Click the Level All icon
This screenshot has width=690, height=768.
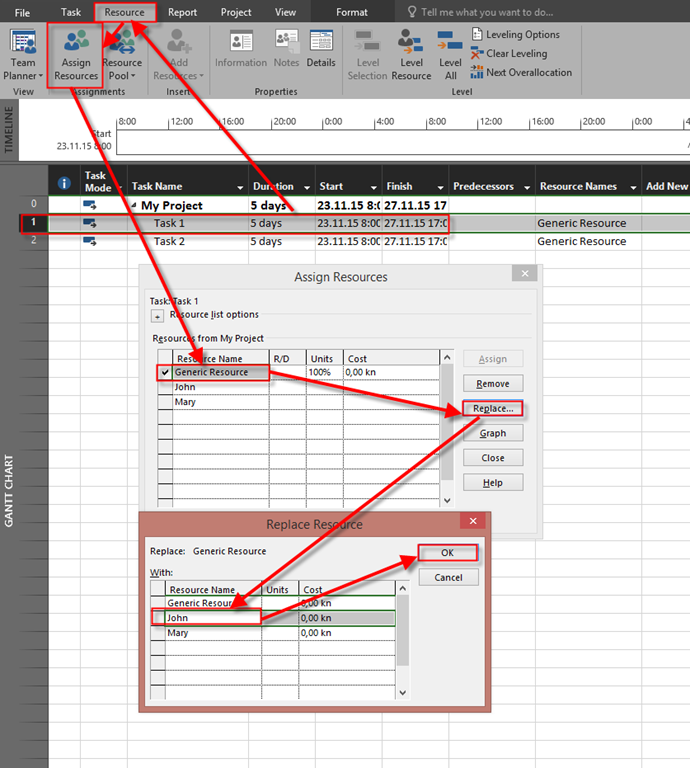click(x=451, y=54)
